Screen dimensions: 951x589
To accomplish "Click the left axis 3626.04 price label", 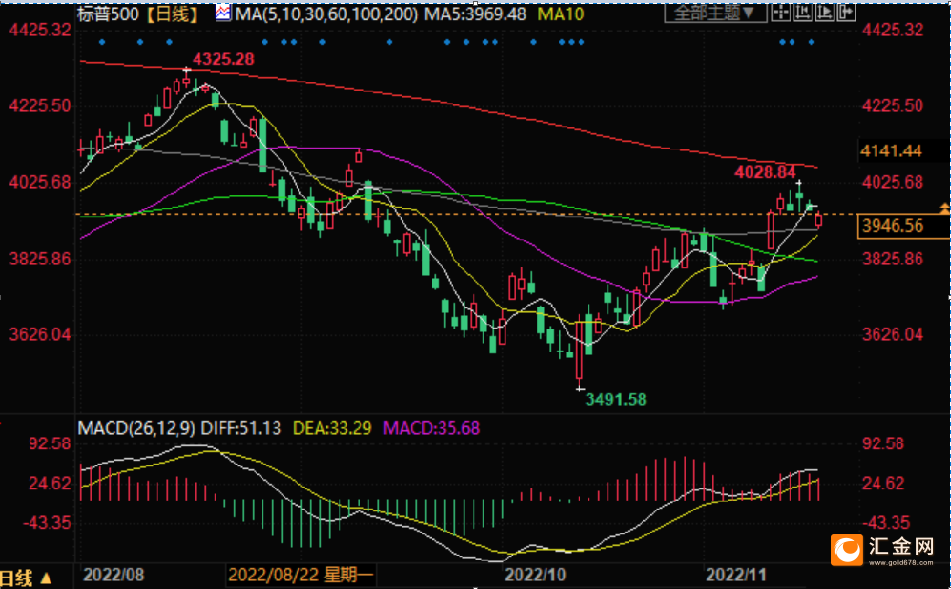I will (x=40, y=334).
